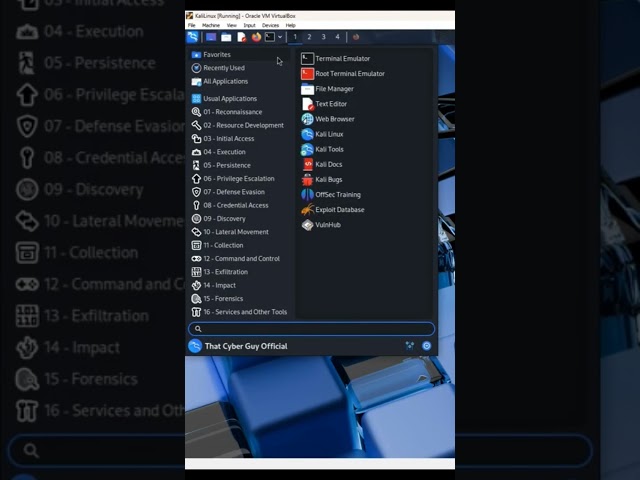Open the VirtualBox Input menu
The image size is (640, 480).
[249, 25]
